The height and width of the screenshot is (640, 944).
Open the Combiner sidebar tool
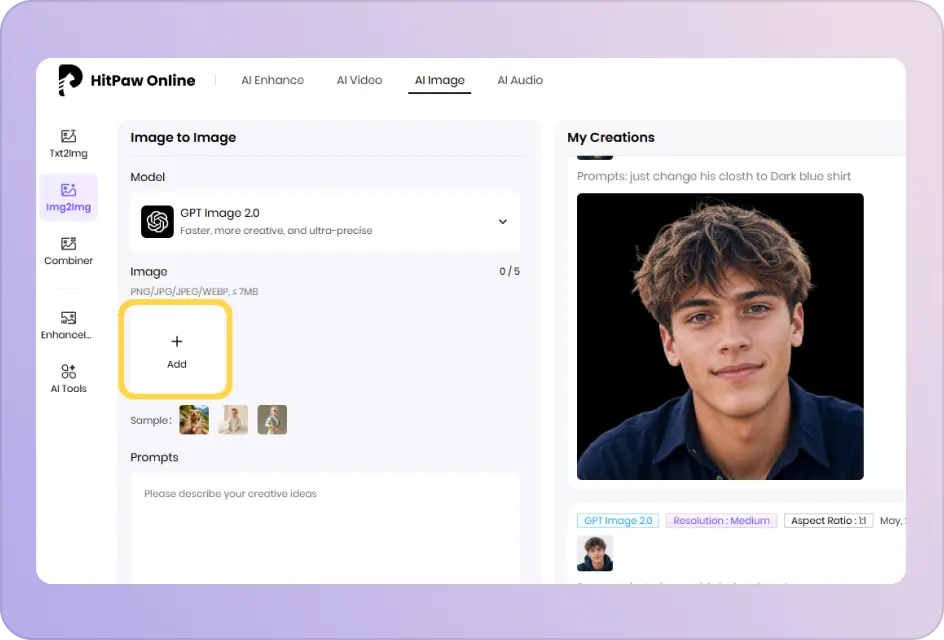[x=68, y=251]
